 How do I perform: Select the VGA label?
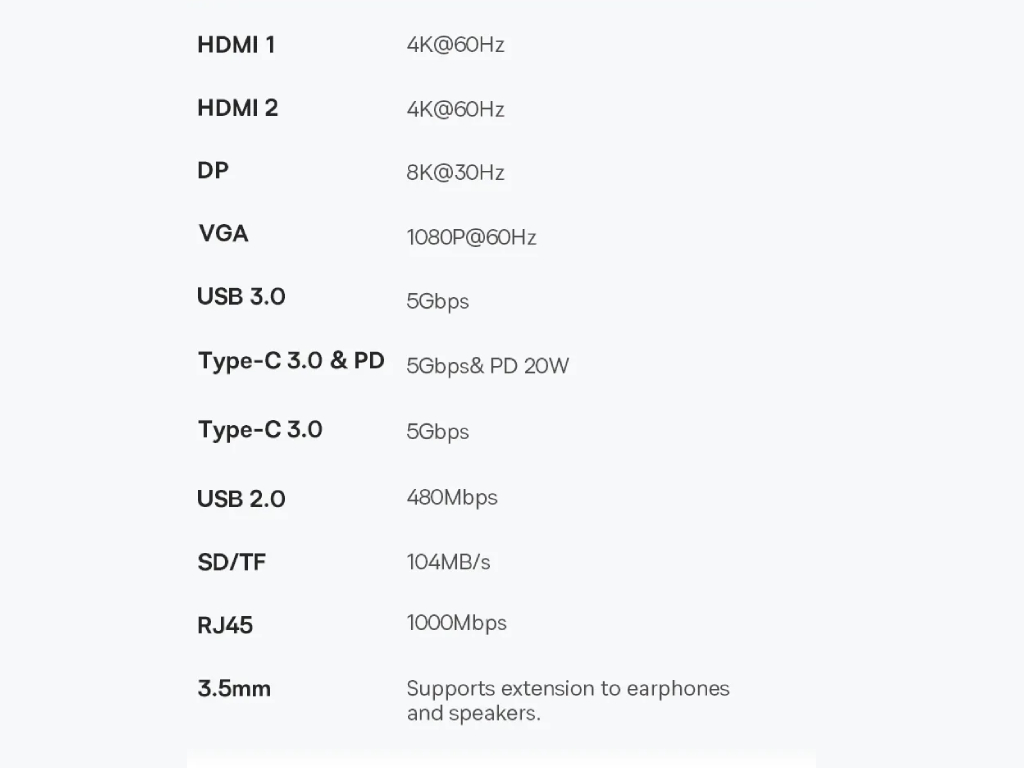point(223,233)
